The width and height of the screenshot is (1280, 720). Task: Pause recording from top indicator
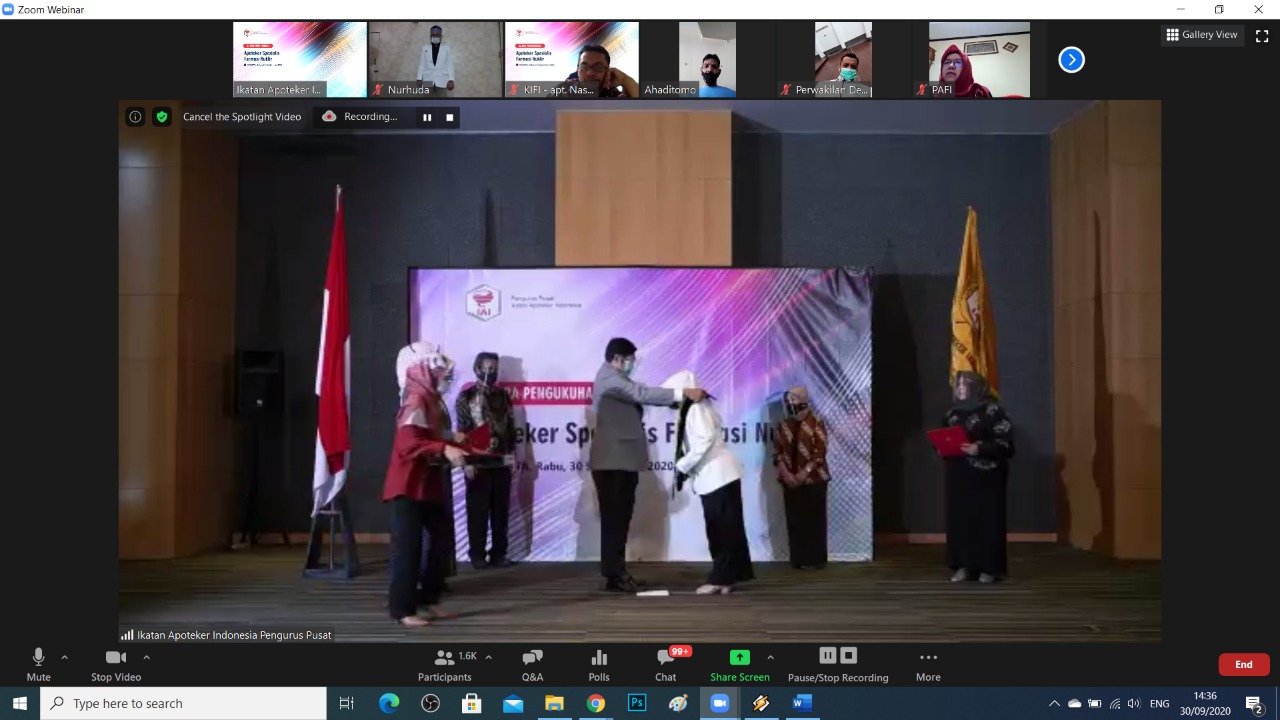(427, 117)
